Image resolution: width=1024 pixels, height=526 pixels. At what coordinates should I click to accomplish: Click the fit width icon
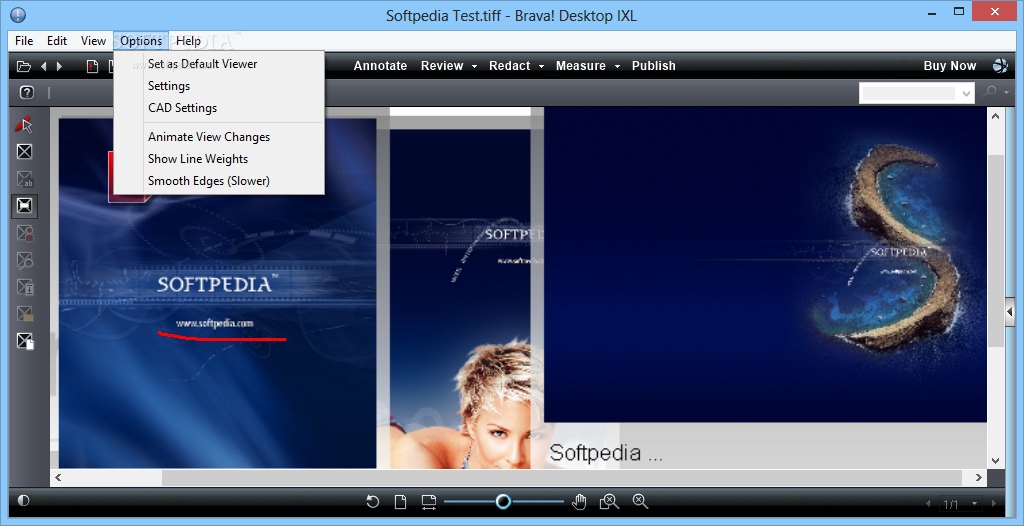click(x=428, y=502)
